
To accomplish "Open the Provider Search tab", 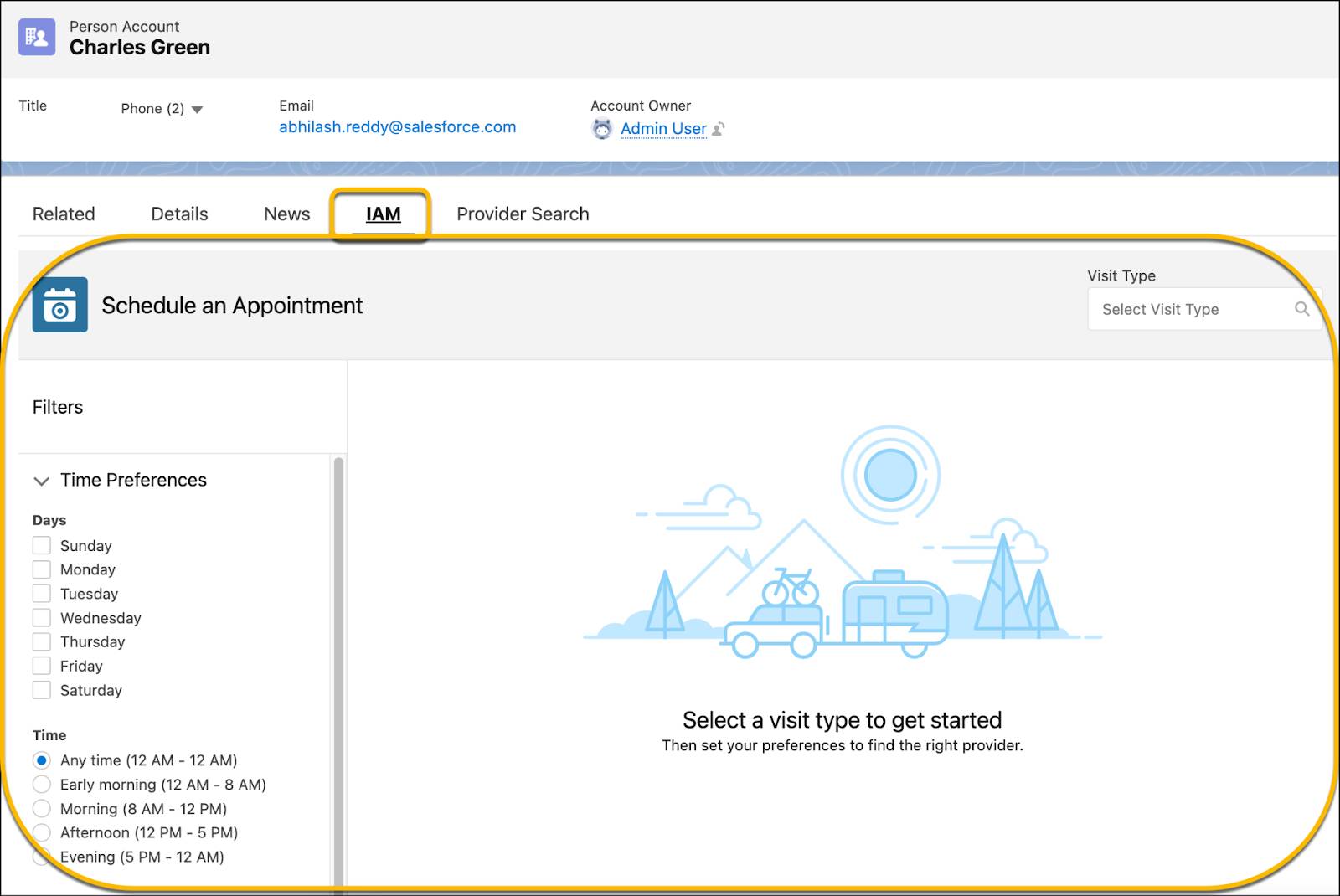I will 522,214.
